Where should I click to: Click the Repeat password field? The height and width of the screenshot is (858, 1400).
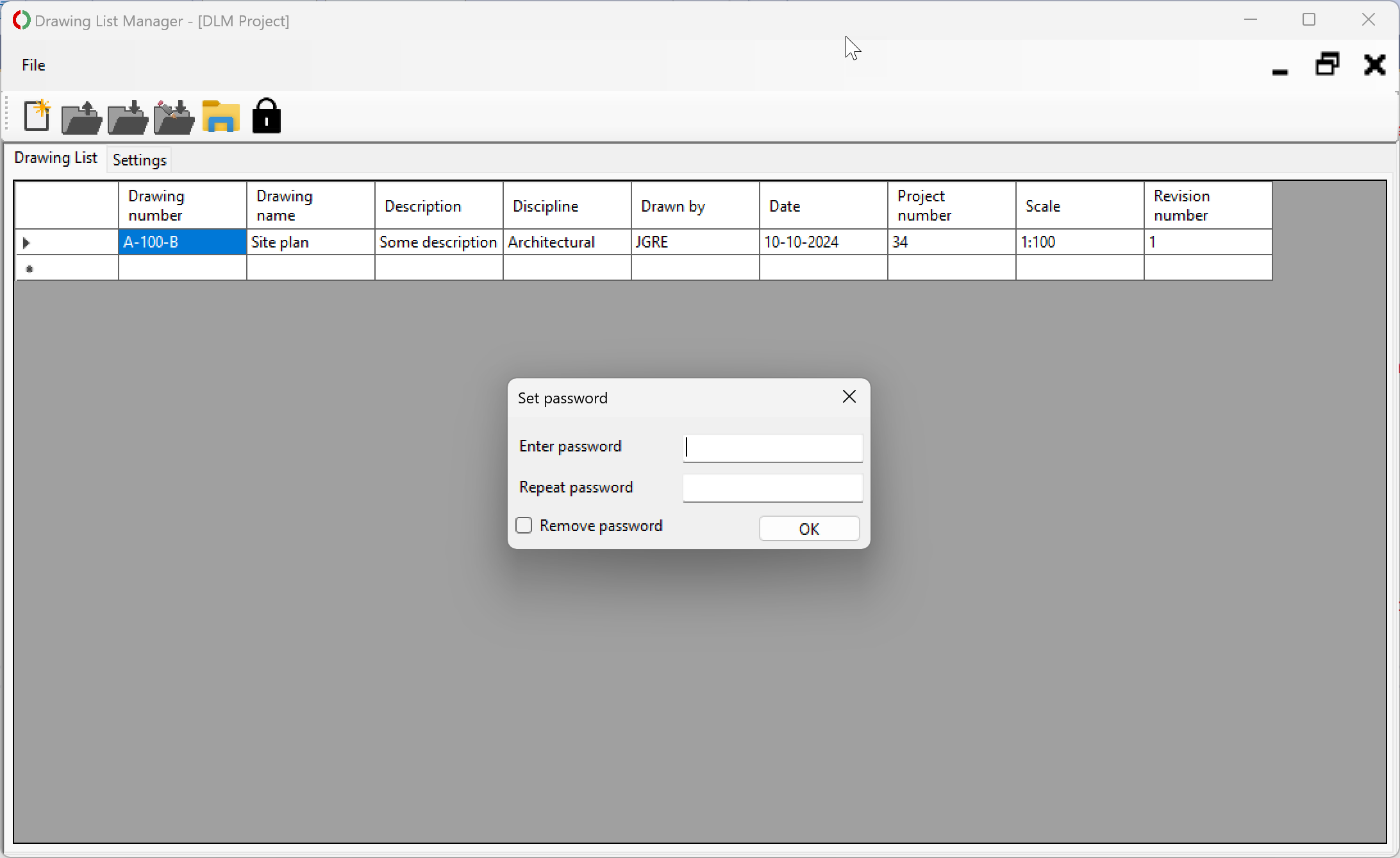(x=772, y=488)
